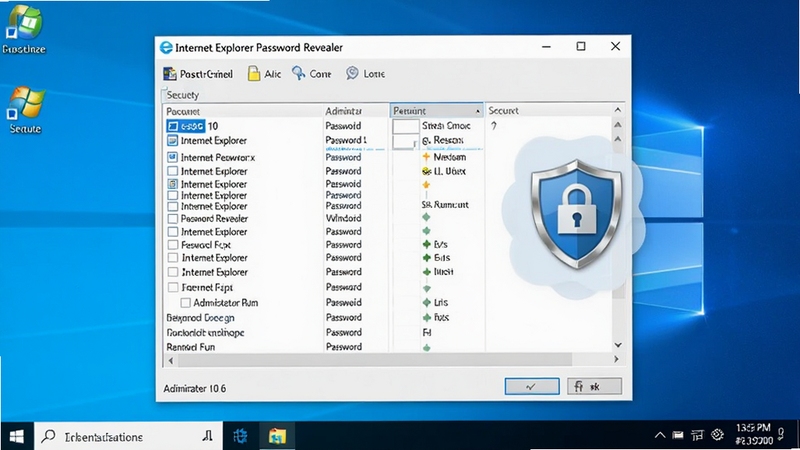Show hidden tray icons with the chevron
The width and height of the screenshot is (800, 450).
click(660, 435)
